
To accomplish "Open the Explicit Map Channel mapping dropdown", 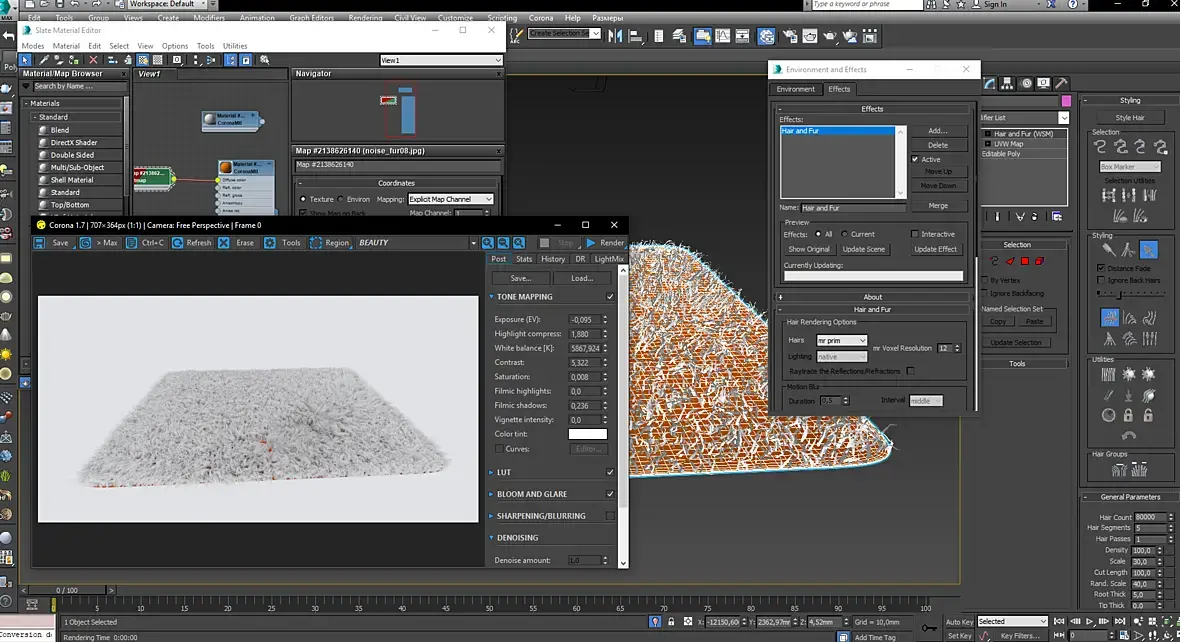I will [451, 199].
